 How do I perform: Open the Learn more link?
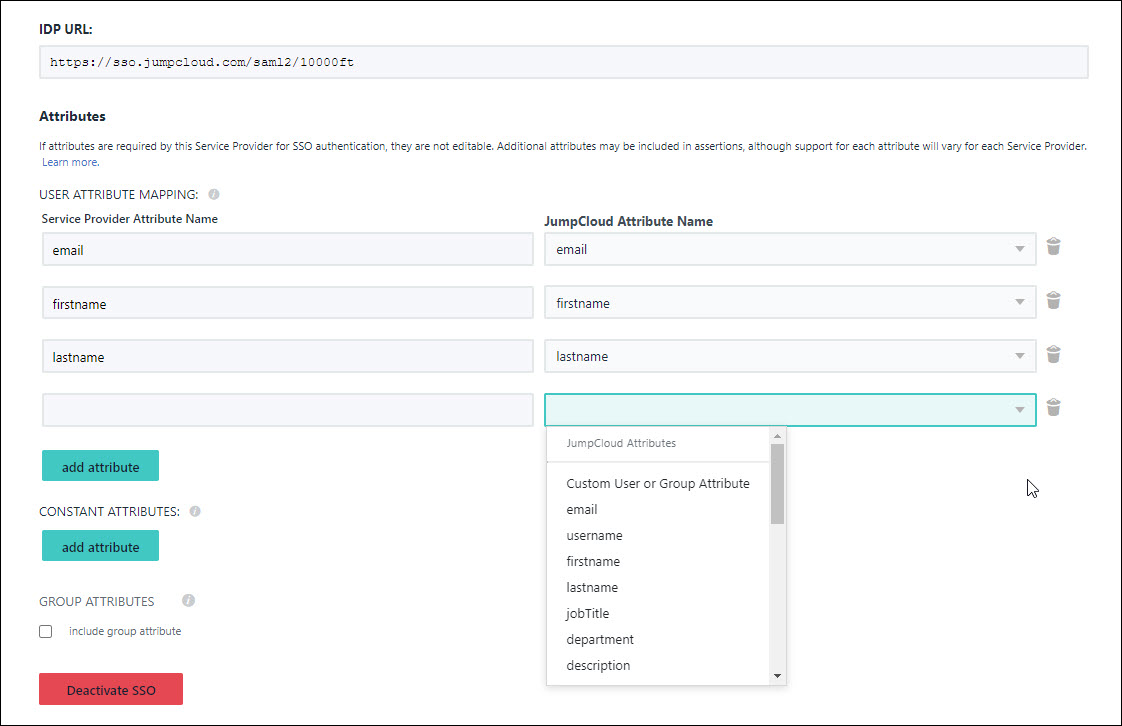click(x=69, y=161)
